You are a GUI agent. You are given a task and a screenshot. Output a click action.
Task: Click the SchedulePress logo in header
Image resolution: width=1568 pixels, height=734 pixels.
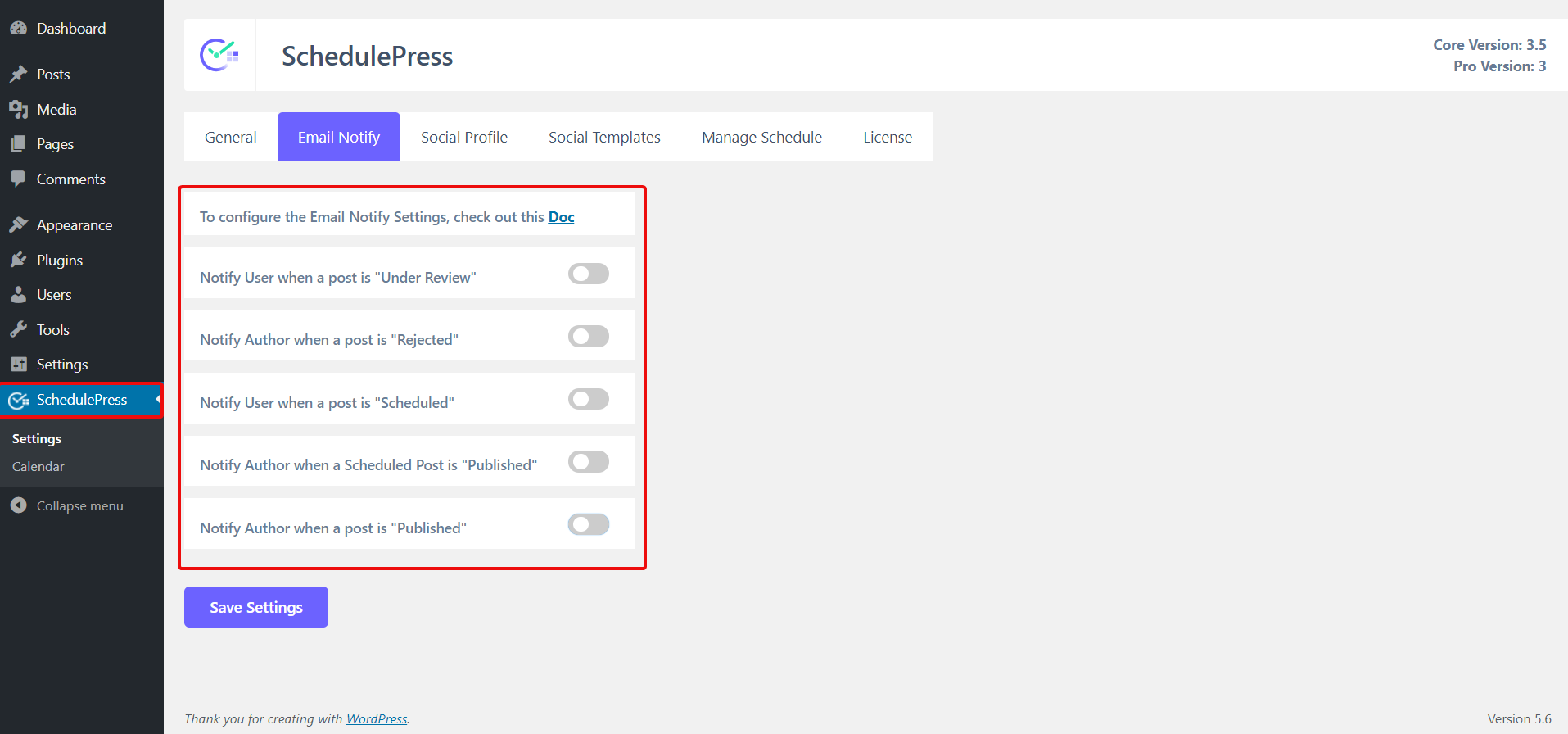[219, 55]
